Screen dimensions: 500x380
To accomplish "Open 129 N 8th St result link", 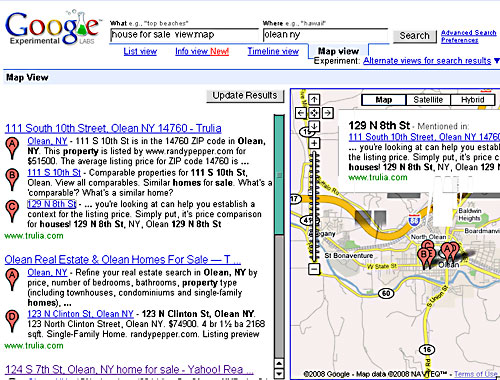I will [x=52, y=204].
